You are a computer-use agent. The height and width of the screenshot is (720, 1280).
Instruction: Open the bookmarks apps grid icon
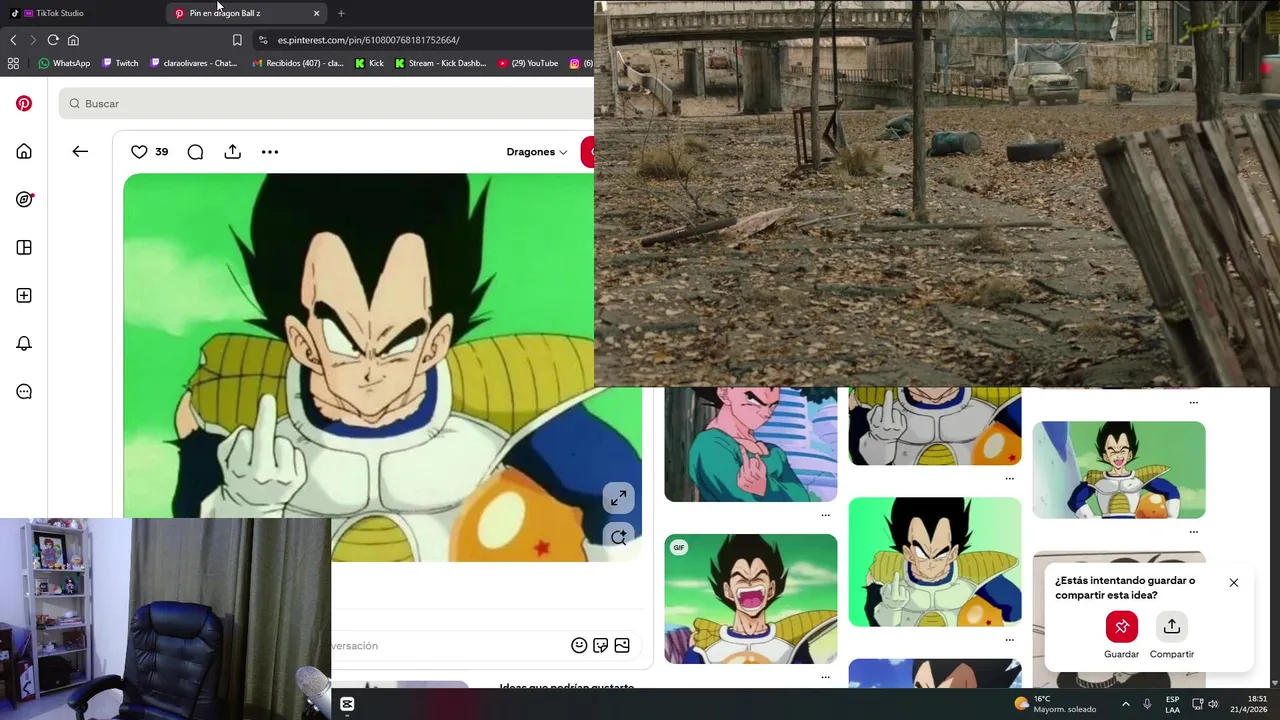13,63
